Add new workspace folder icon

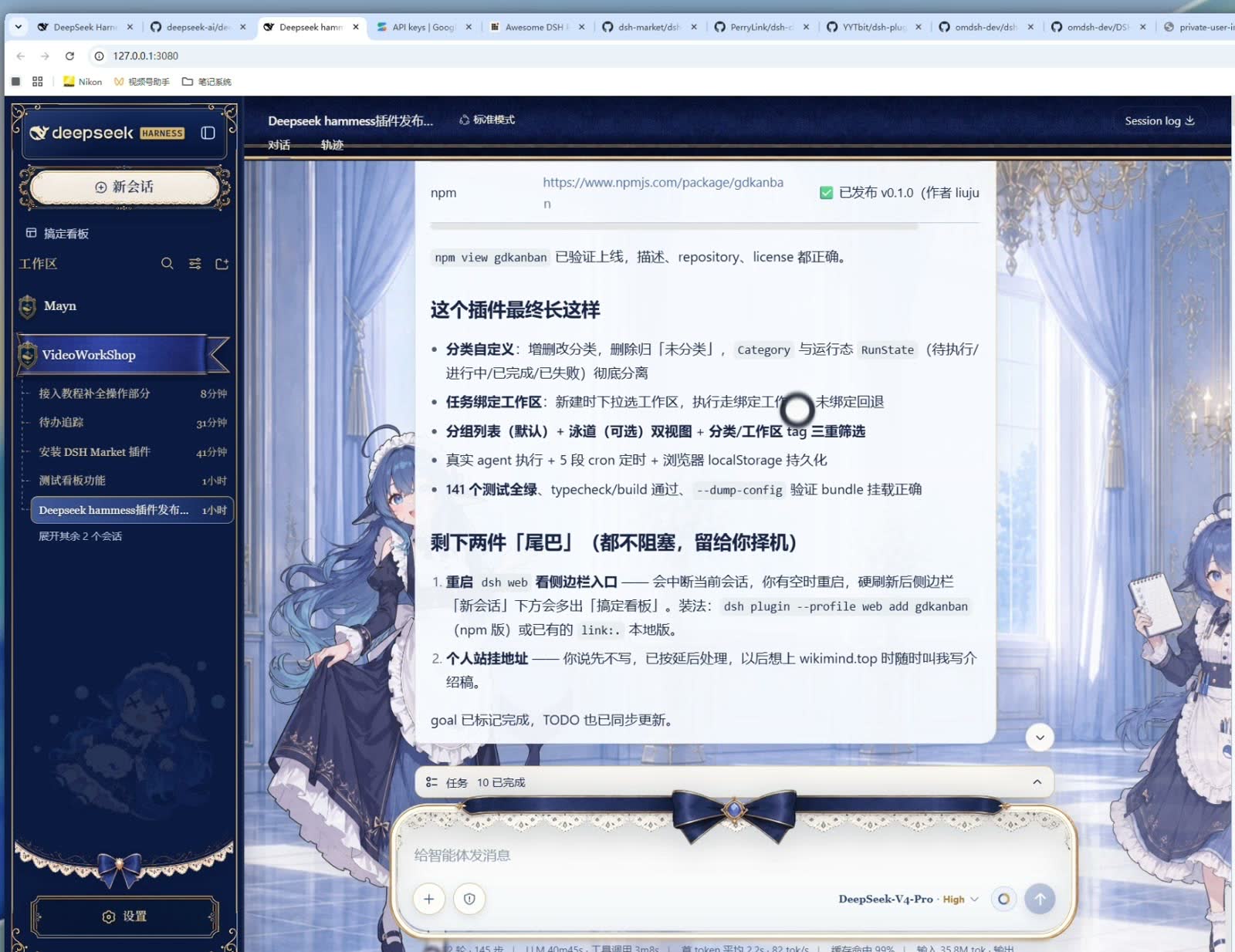pos(222,264)
